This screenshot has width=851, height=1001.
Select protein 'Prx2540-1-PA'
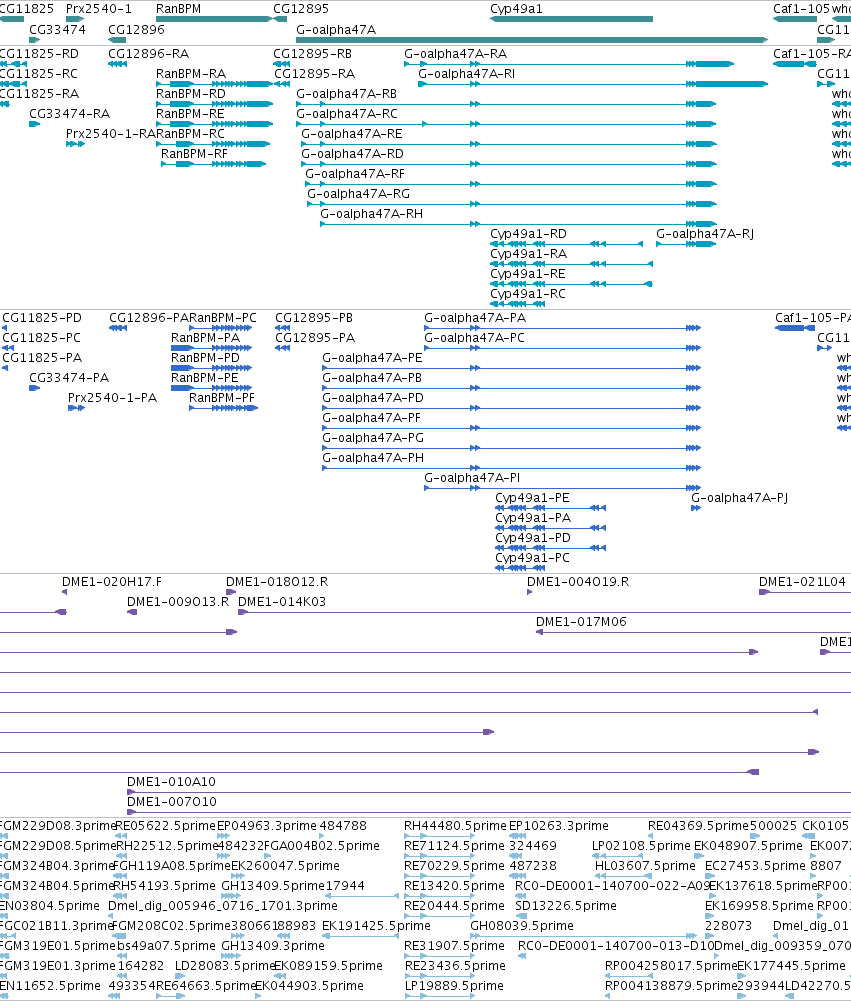112,398
